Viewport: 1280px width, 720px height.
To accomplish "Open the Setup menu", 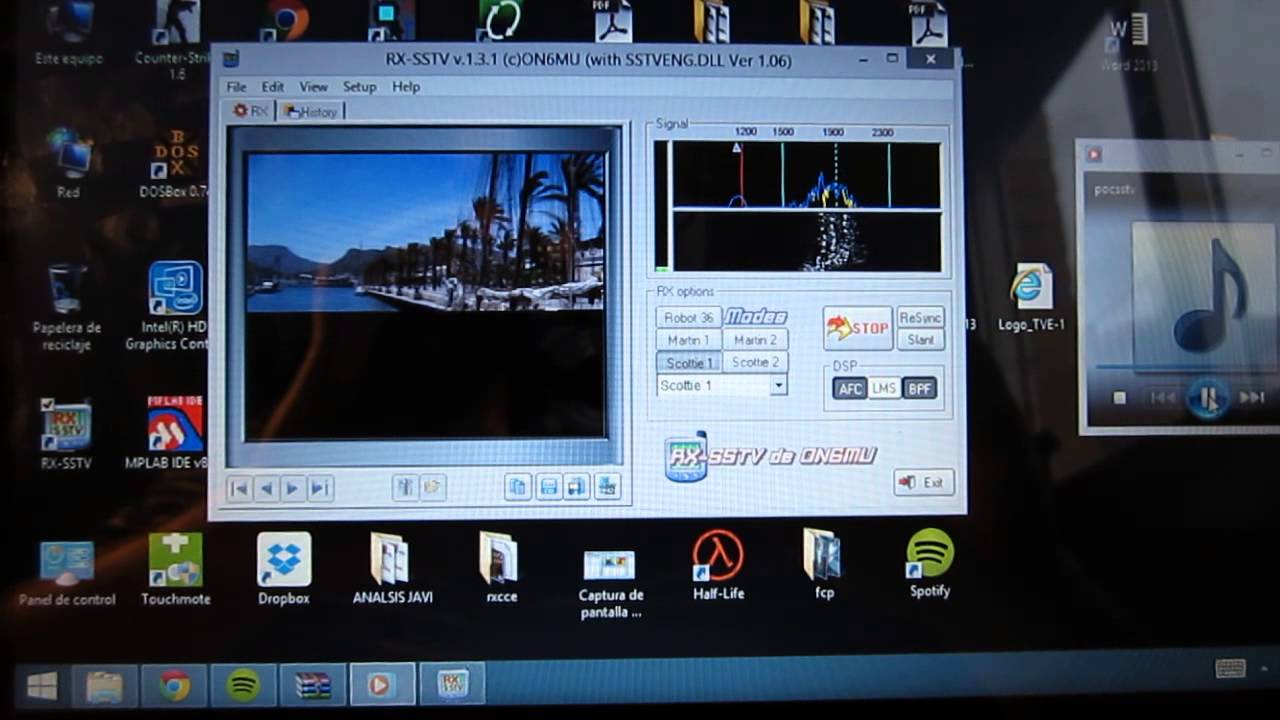I will (x=359, y=87).
